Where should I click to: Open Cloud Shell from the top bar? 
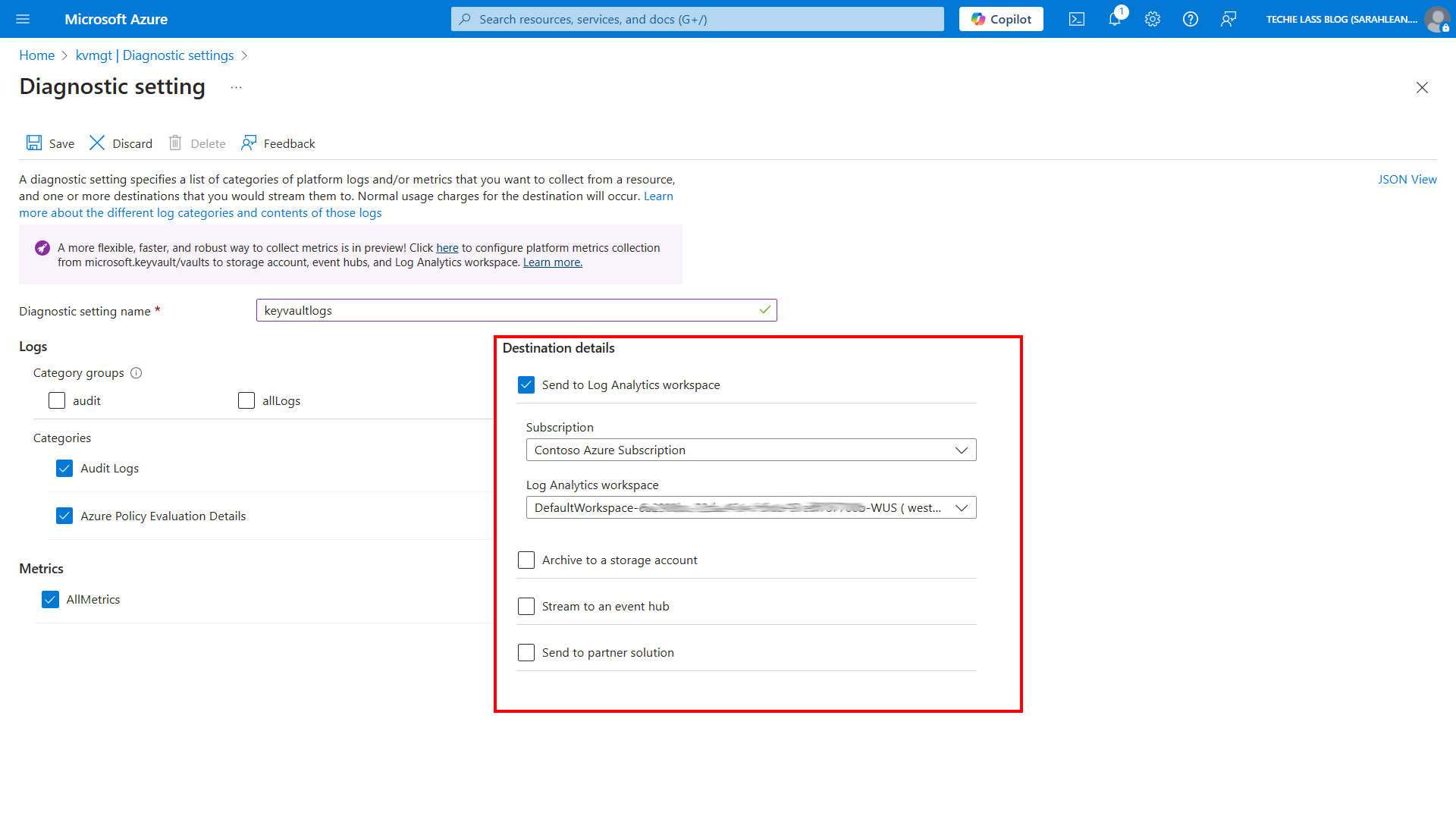(1076, 19)
